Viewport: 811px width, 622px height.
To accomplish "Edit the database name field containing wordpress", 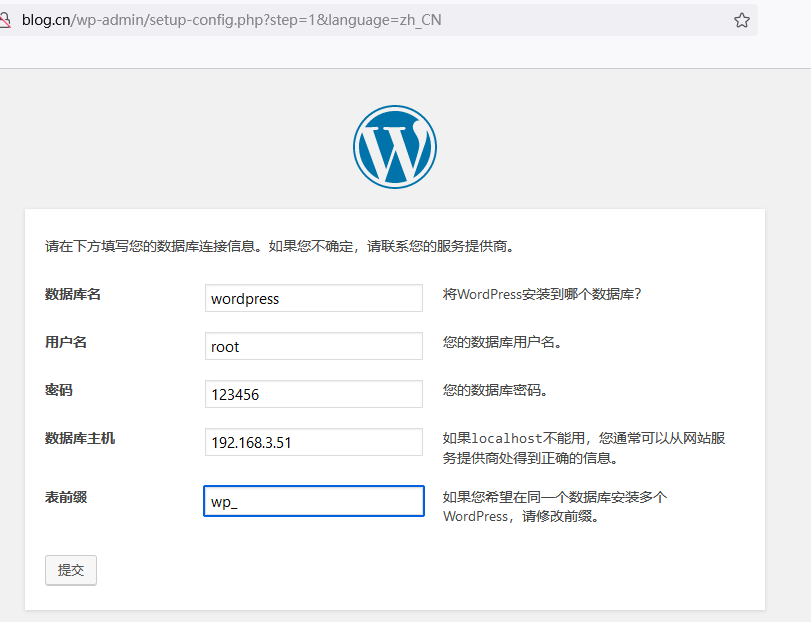I will tap(314, 298).
